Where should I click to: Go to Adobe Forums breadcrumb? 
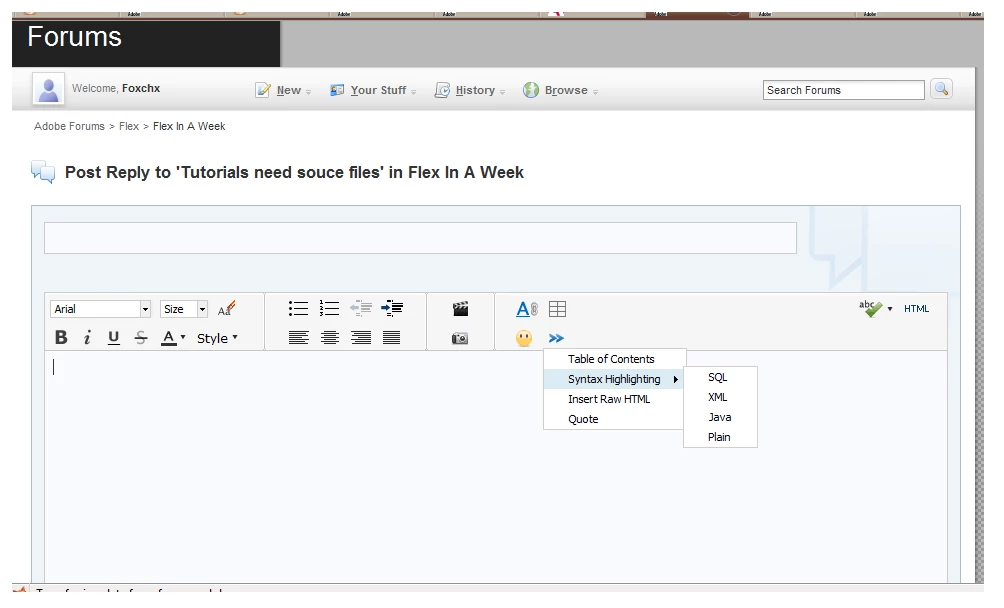pyautogui.click(x=69, y=126)
